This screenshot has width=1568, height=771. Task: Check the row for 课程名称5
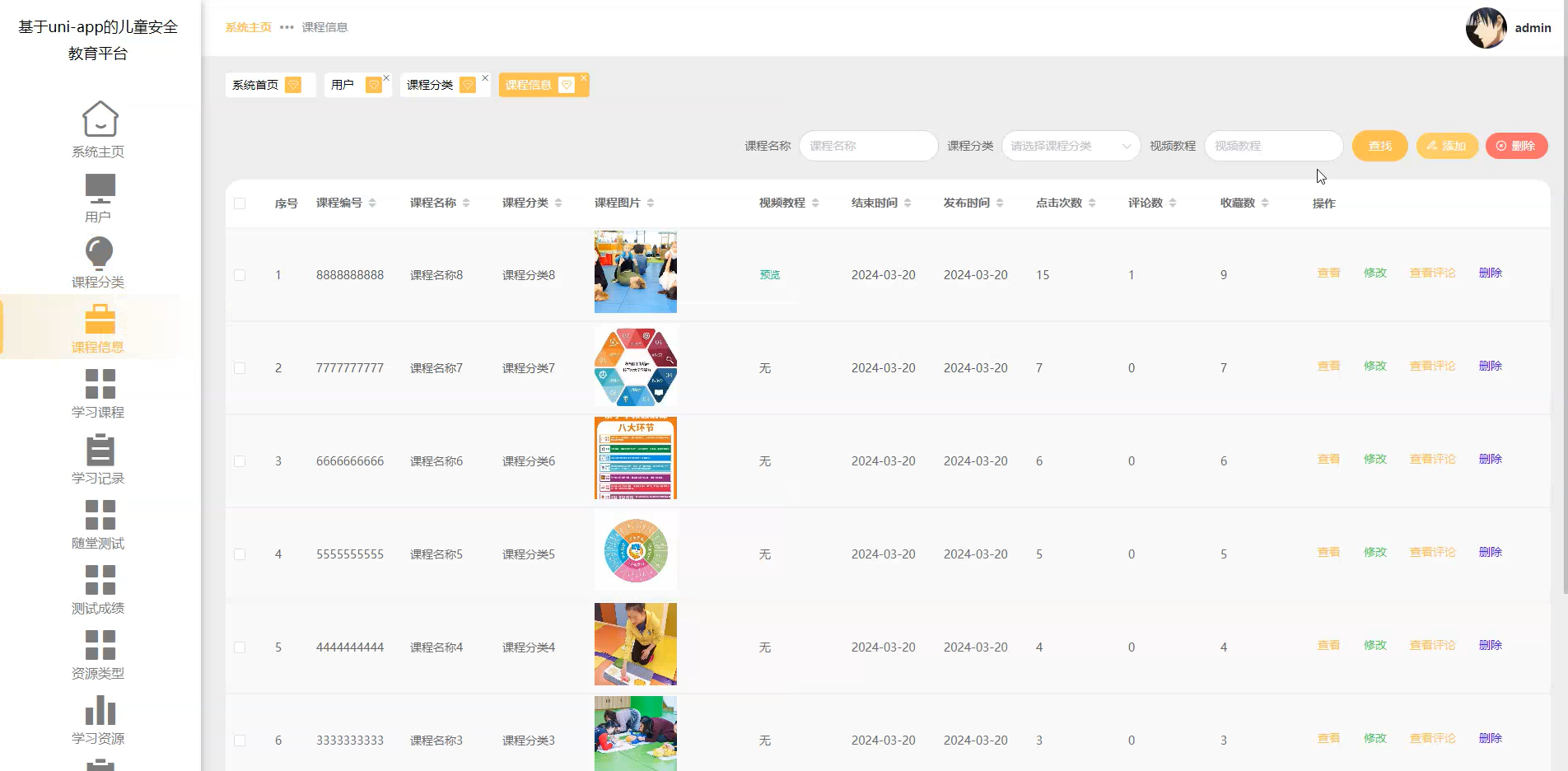pyautogui.click(x=240, y=554)
